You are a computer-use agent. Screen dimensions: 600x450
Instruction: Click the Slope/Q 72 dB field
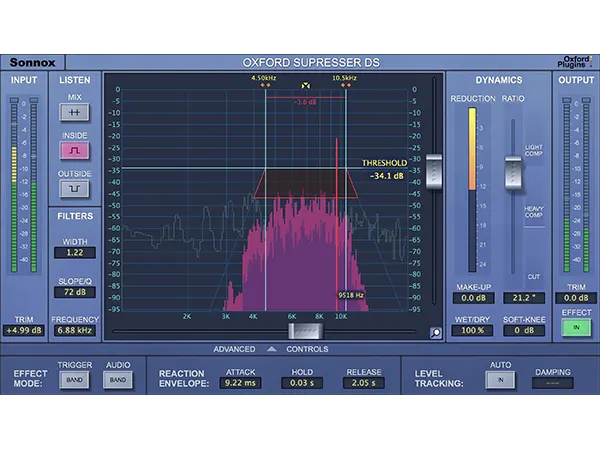point(75,292)
